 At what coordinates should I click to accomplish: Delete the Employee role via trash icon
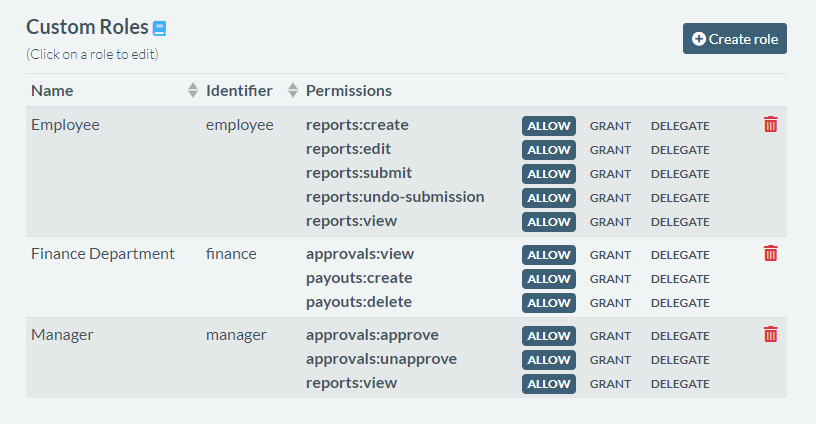point(770,125)
